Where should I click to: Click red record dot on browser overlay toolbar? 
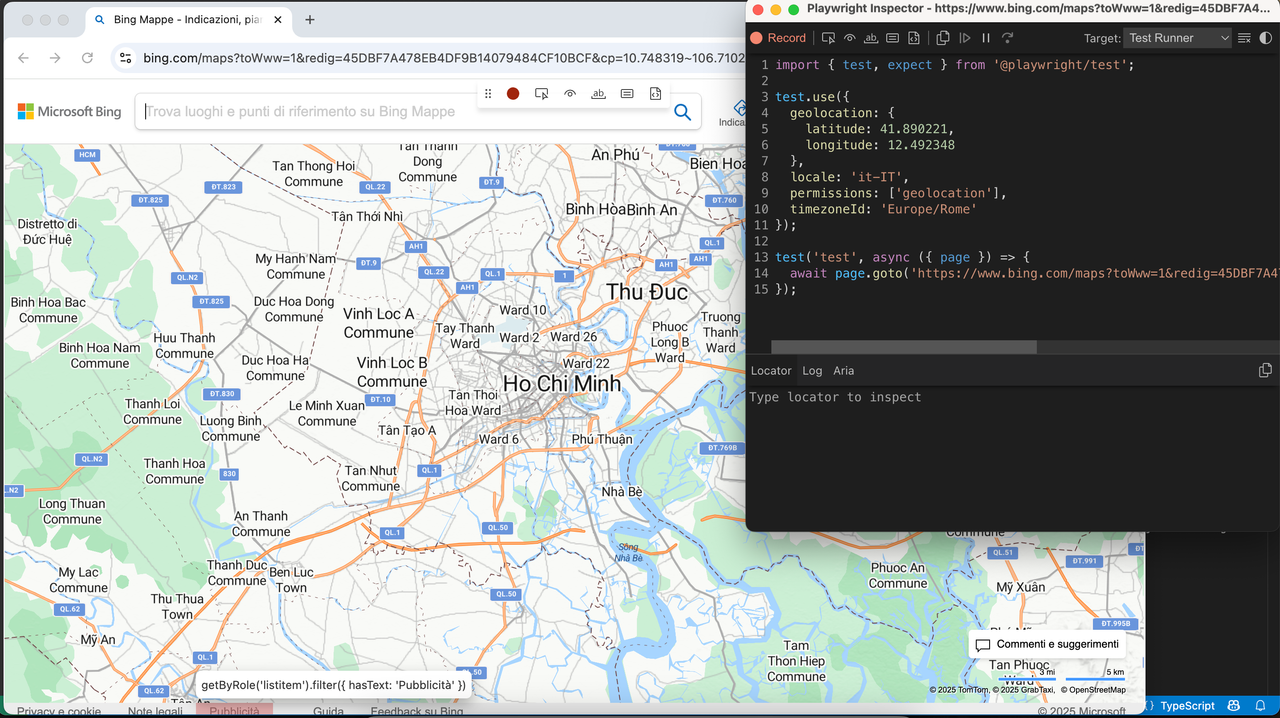513,93
